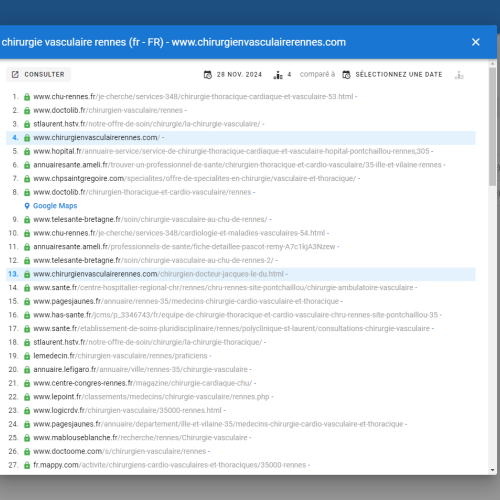Click lock icon for result 7 chpsaintgregoire
Image resolution: width=500 pixels, height=500 pixels.
(x=27, y=179)
